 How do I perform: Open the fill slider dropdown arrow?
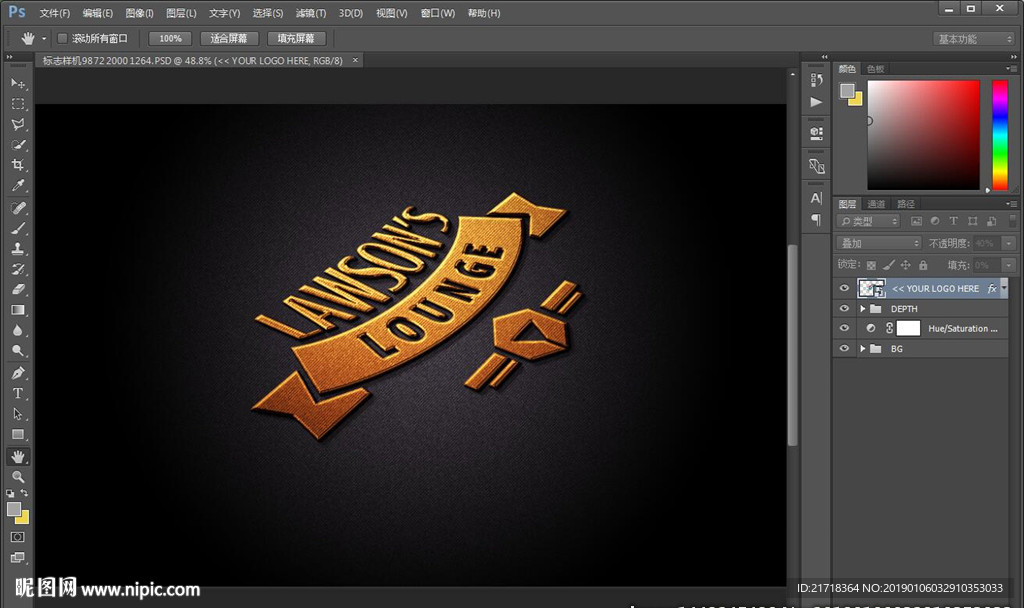point(1009,265)
